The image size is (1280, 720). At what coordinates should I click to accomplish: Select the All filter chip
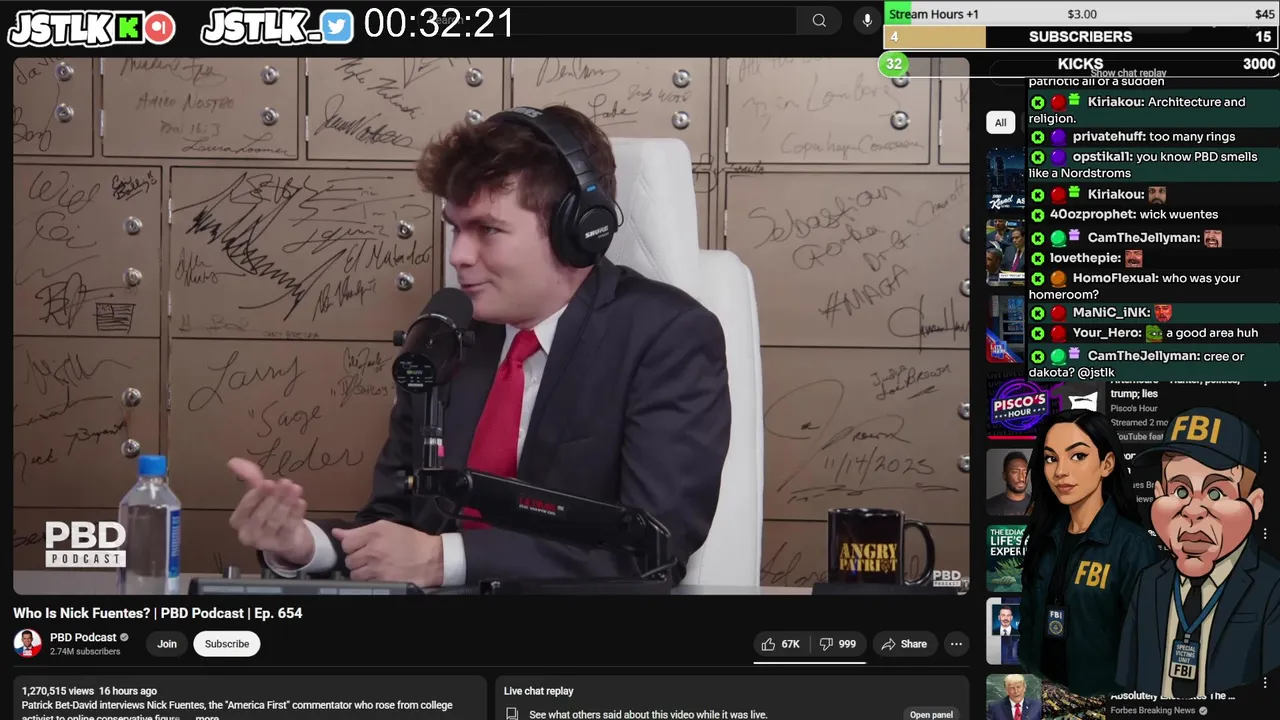[x=1000, y=122]
